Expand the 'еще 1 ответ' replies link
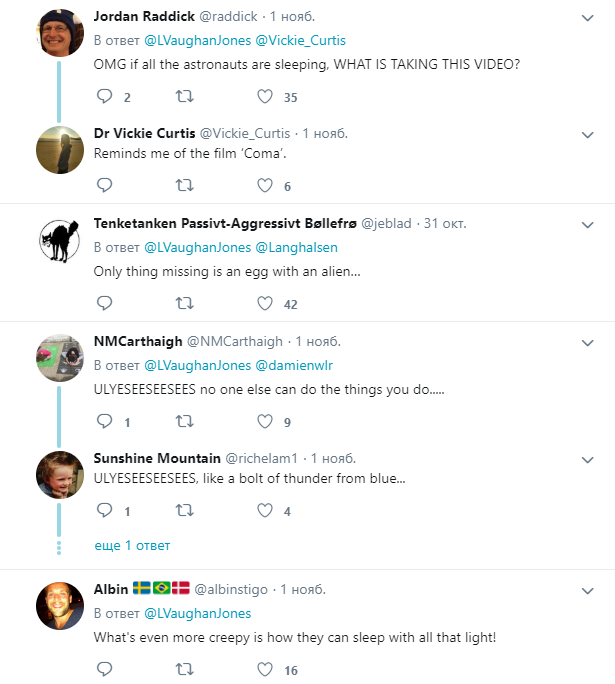This screenshot has height=684, width=615. coord(132,546)
